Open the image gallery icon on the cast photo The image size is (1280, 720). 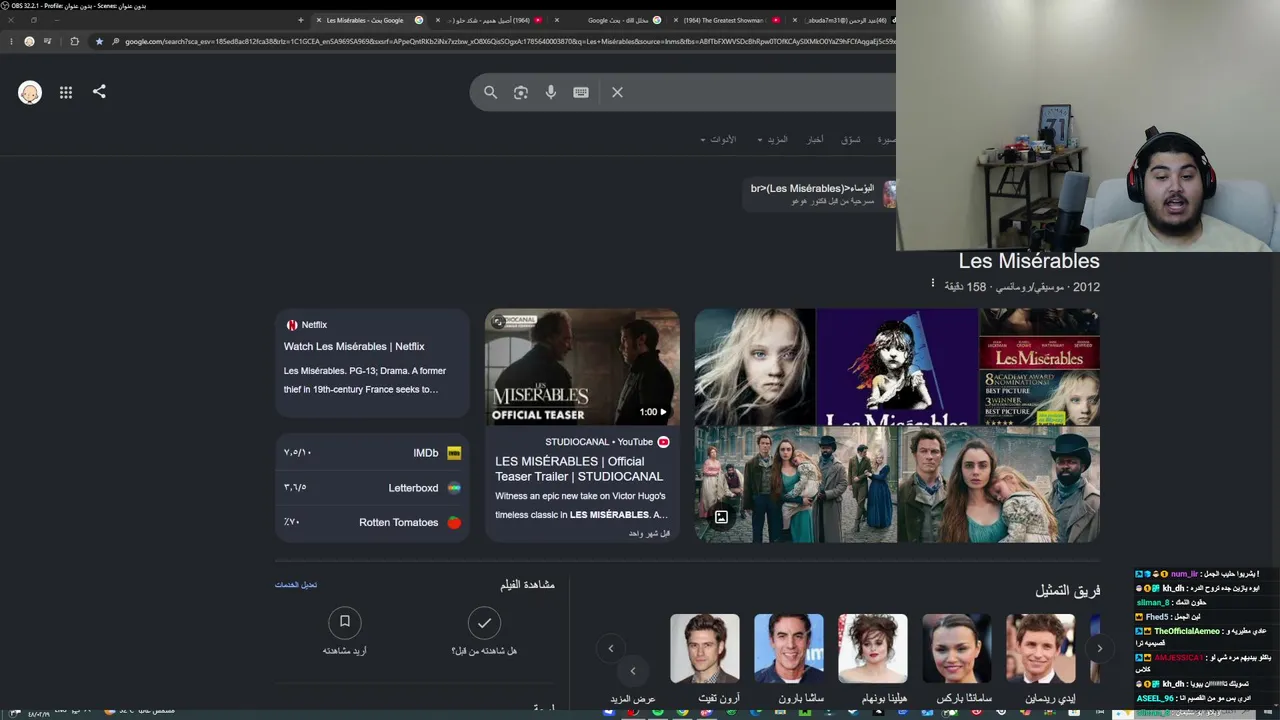(x=721, y=517)
